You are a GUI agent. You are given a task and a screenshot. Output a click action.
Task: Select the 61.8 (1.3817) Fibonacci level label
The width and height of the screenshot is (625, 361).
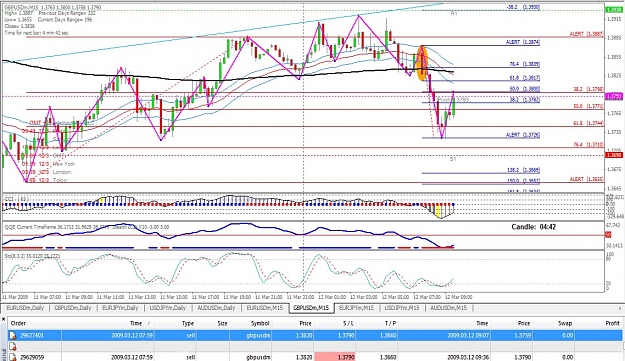(x=525, y=78)
